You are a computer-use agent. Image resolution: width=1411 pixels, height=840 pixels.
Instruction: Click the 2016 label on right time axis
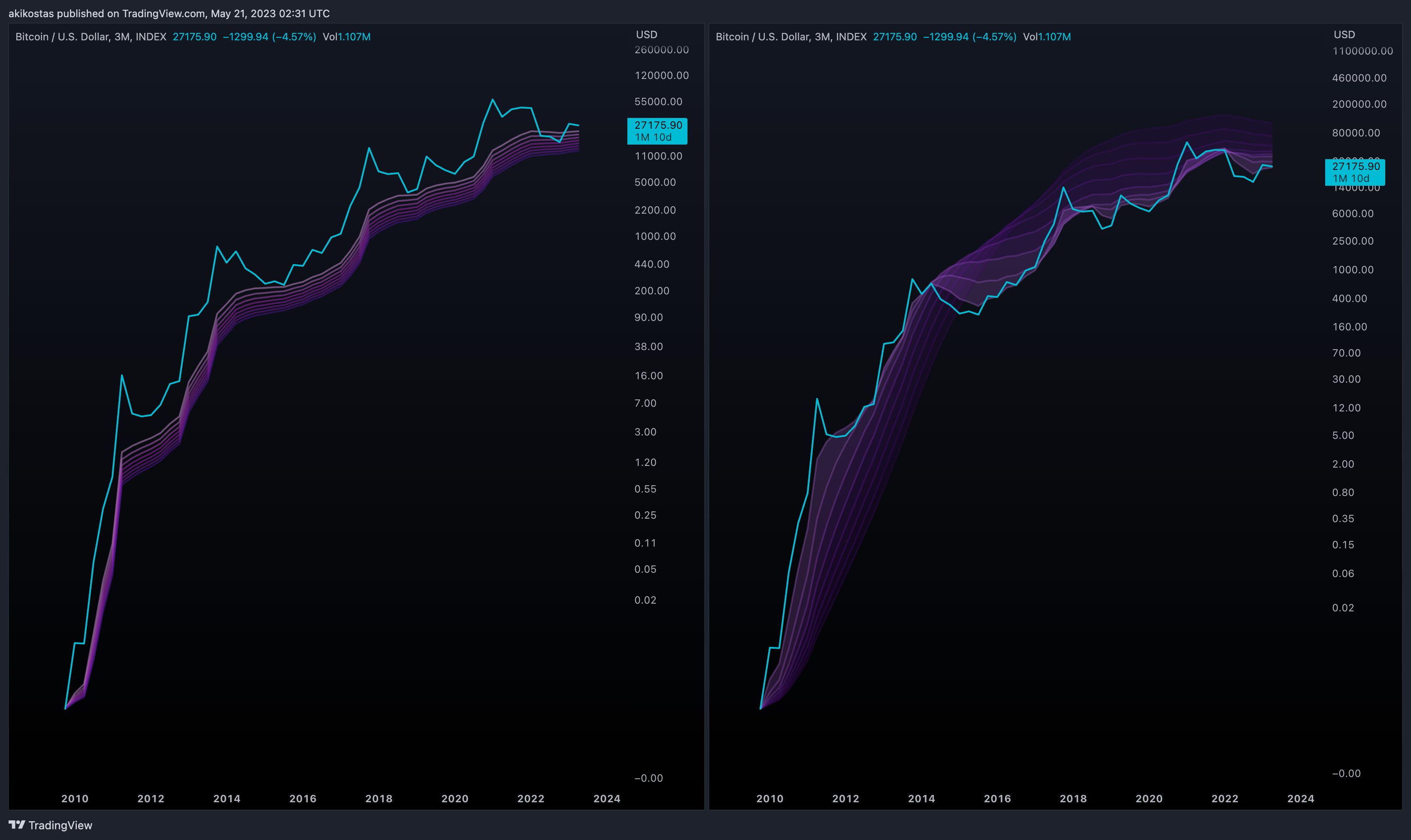click(x=997, y=799)
